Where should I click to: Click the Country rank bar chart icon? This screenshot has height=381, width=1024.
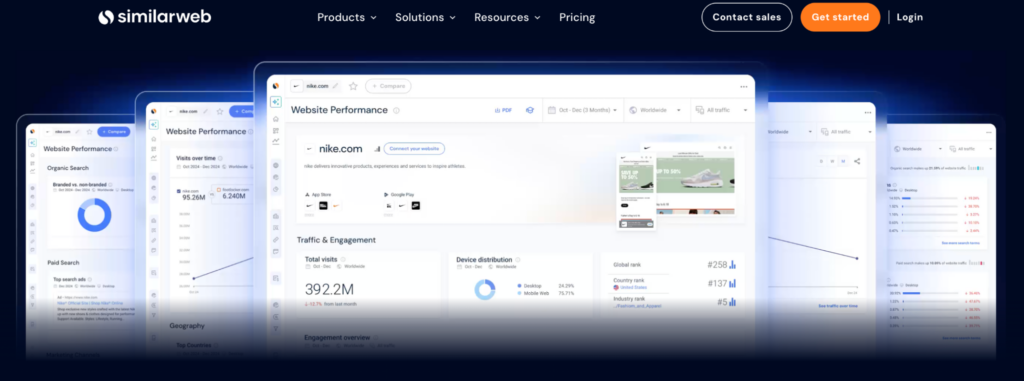(732, 284)
